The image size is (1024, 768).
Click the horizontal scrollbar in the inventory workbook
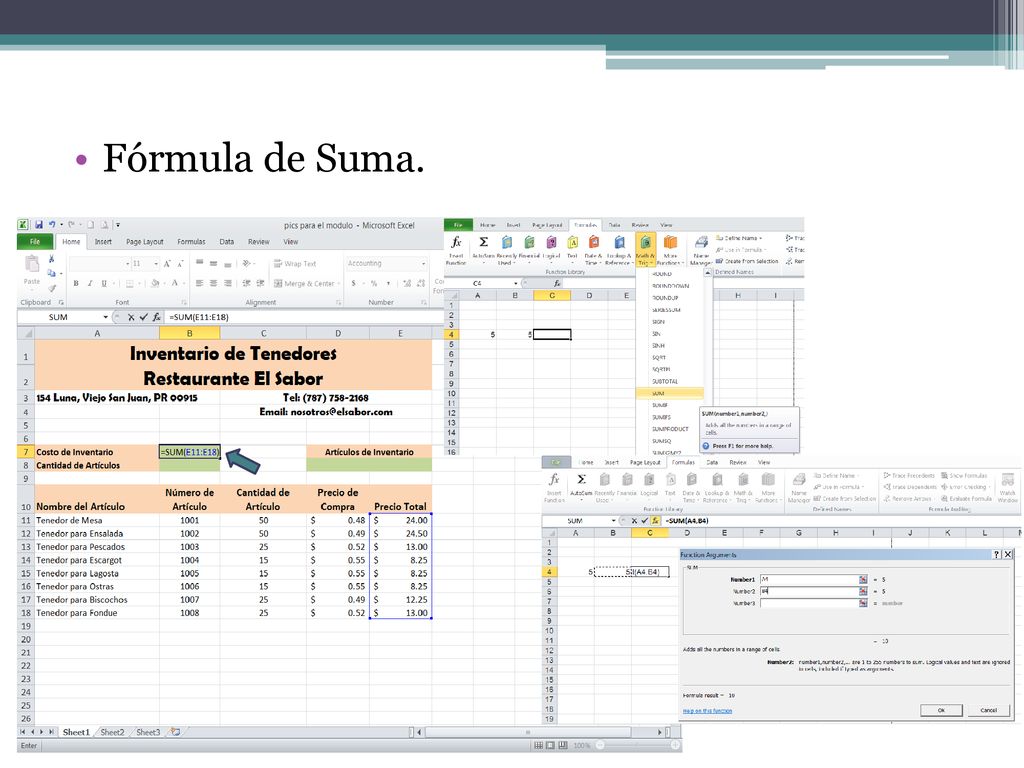coord(541,732)
